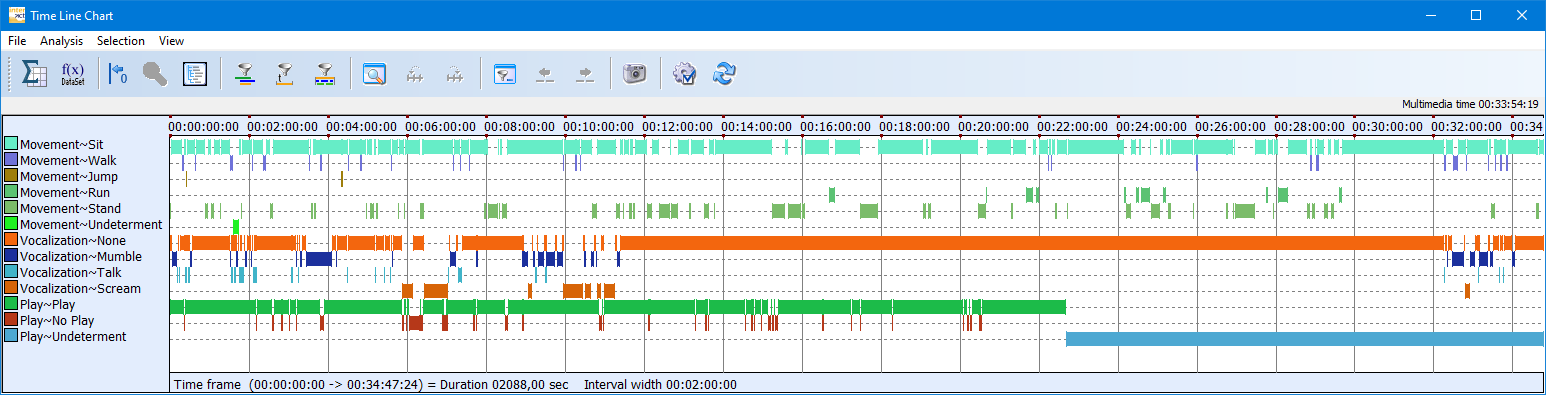Click the grayed-out magnifier icon
Image resolution: width=1546 pixels, height=395 pixels.
[155, 74]
